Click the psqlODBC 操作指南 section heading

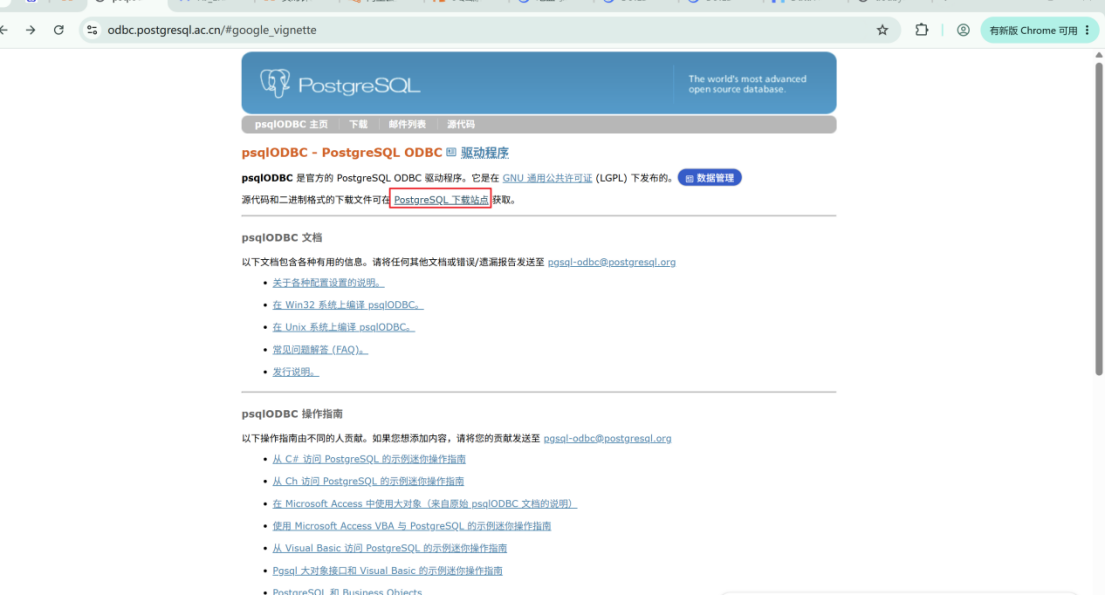pyautogui.click(x=292, y=414)
